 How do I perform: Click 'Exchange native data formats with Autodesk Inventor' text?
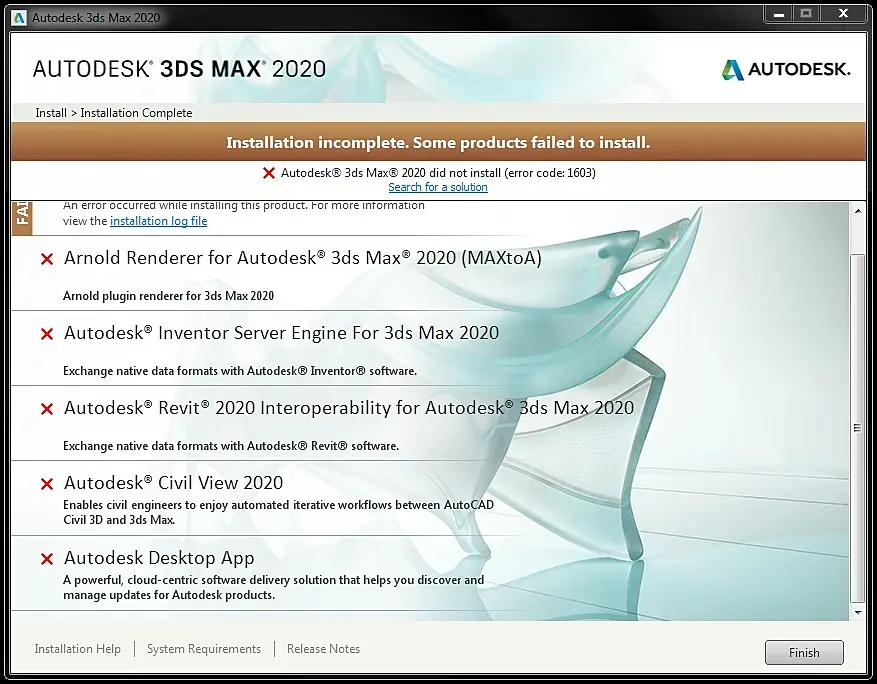click(240, 371)
